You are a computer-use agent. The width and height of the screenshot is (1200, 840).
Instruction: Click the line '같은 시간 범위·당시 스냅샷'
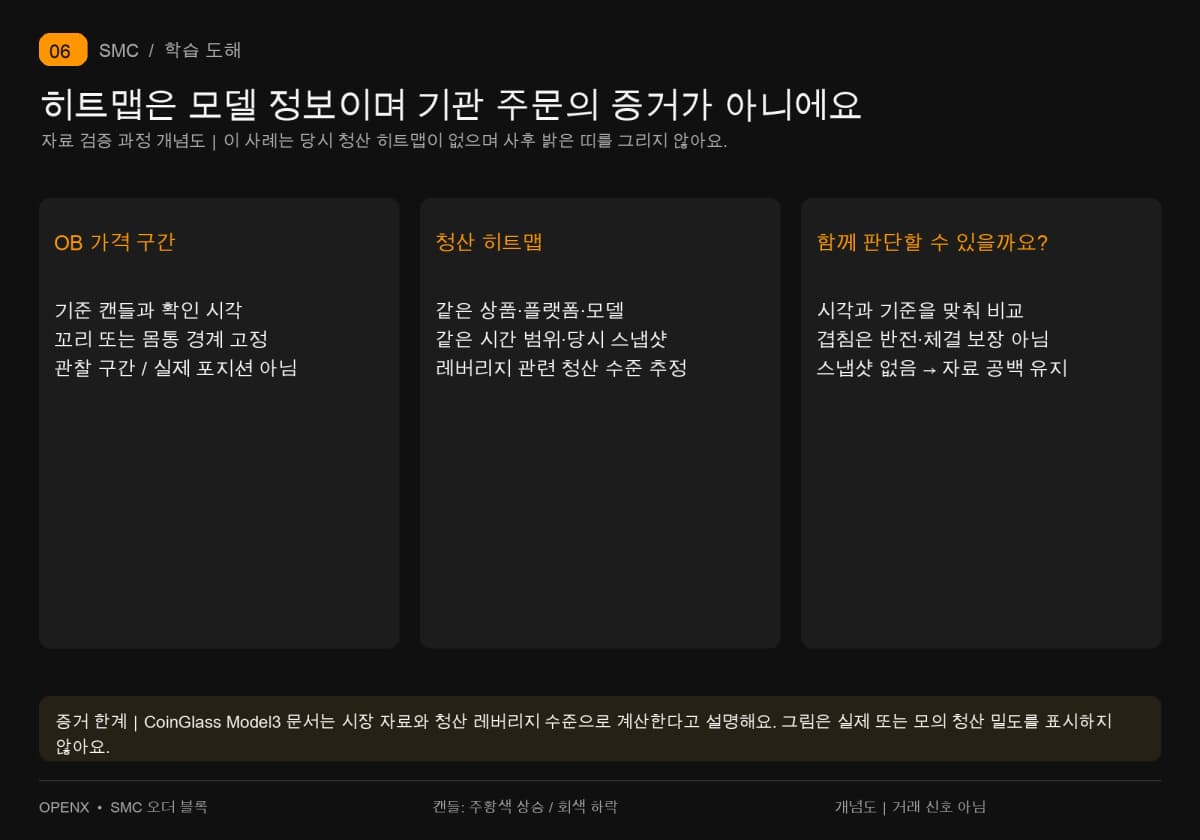551,339
